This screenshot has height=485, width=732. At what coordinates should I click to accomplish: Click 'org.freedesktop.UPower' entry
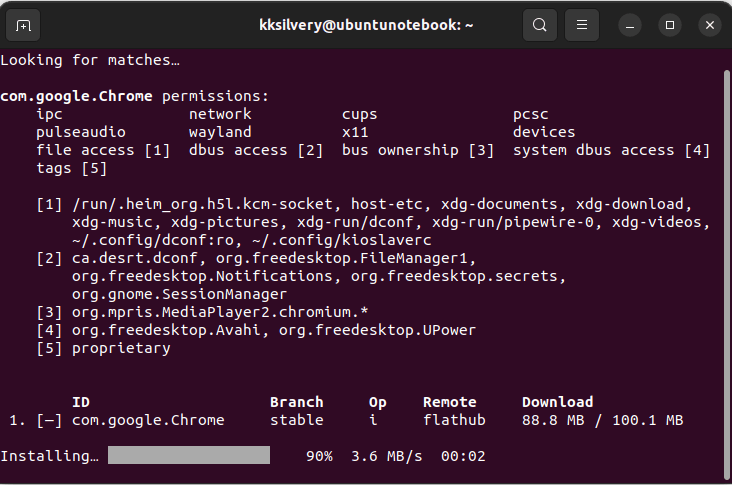377,330
